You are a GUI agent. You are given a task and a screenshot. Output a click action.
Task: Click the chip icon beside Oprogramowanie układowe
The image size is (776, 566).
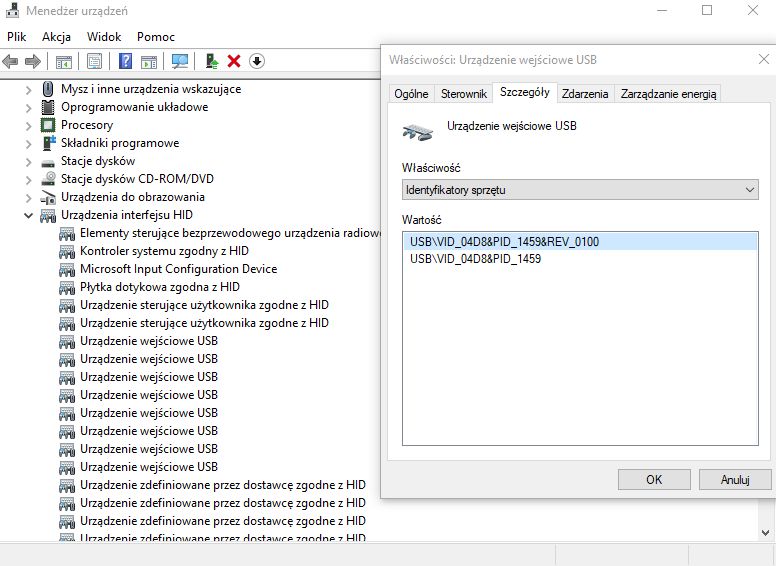click(x=48, y=107)
